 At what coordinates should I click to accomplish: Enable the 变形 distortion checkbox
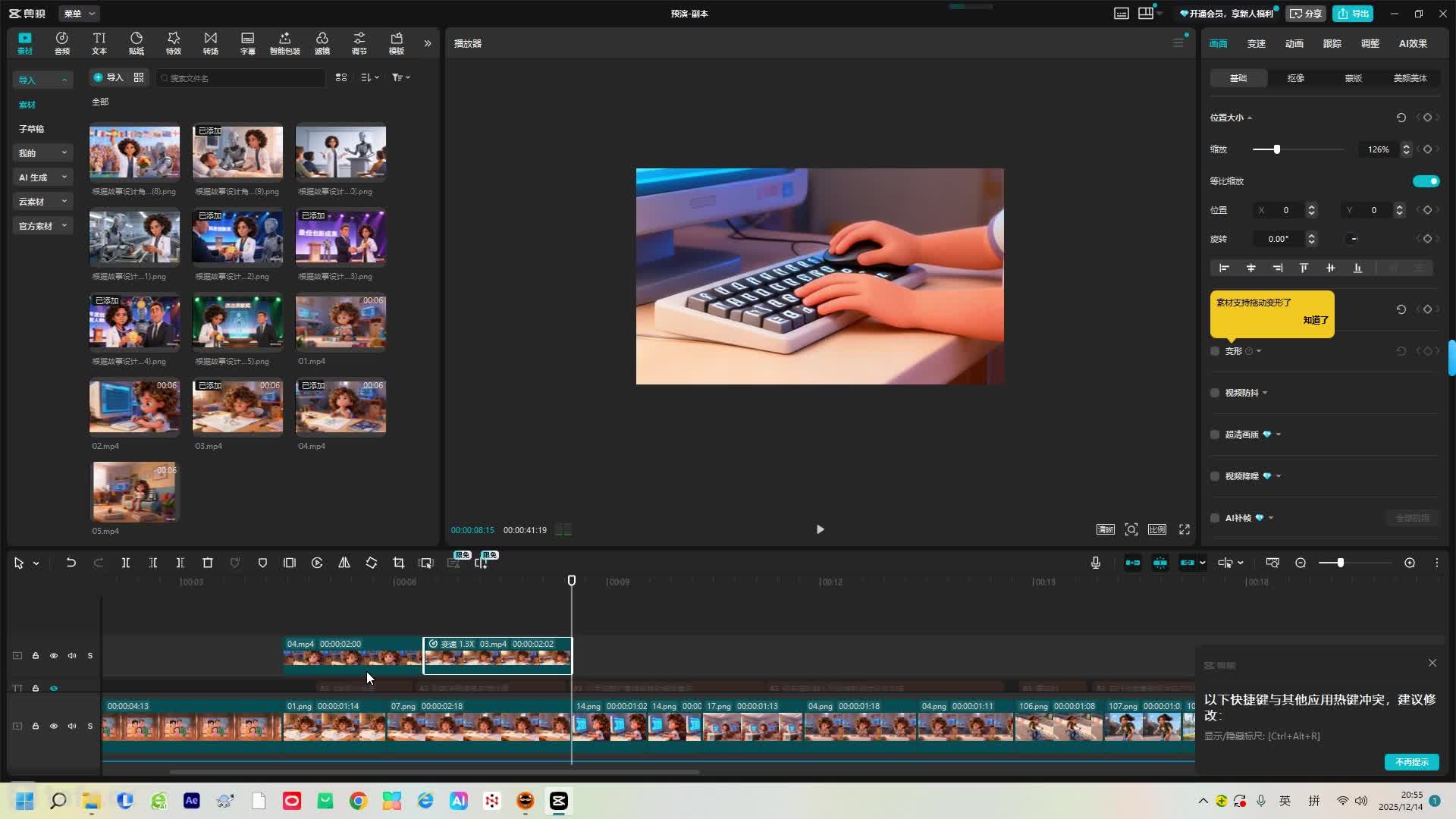1215,351
